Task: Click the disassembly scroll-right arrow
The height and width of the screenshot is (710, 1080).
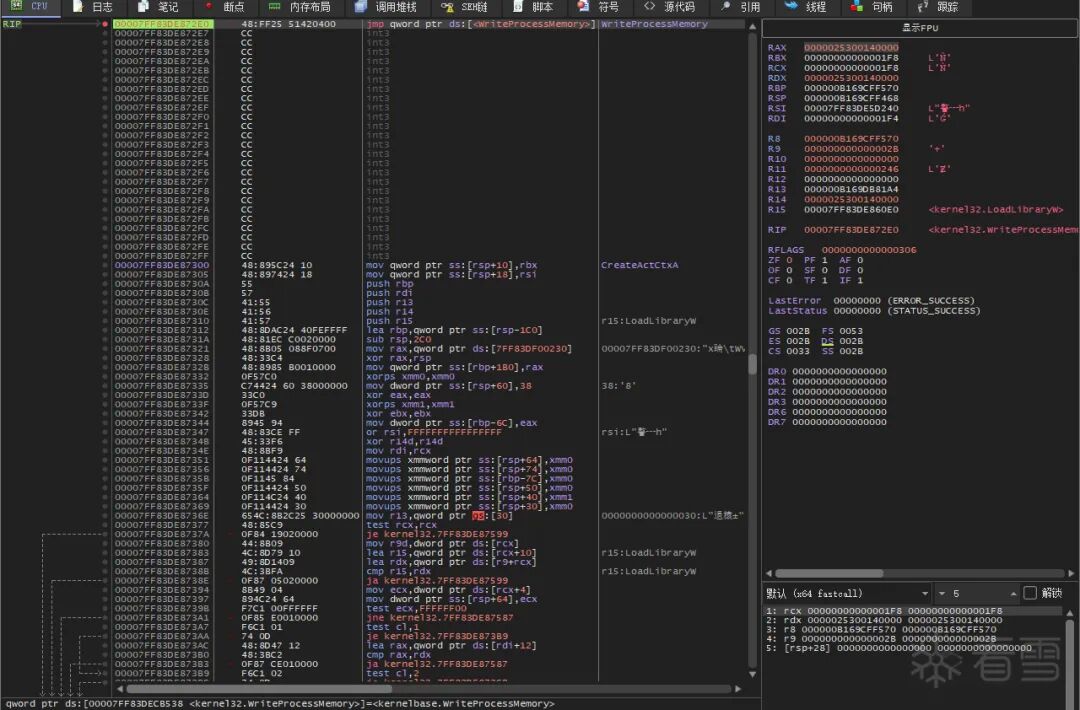Action: tap(738, 689)
